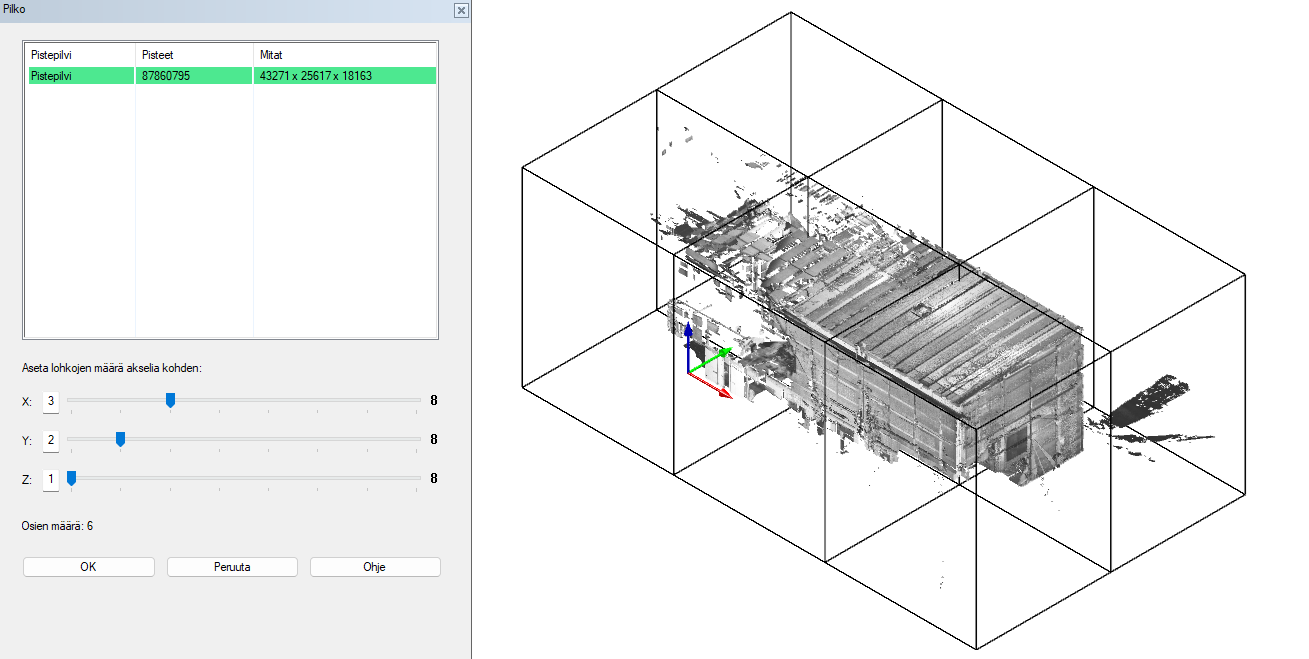Close the Pilko dialog

(x=461, y=10)
